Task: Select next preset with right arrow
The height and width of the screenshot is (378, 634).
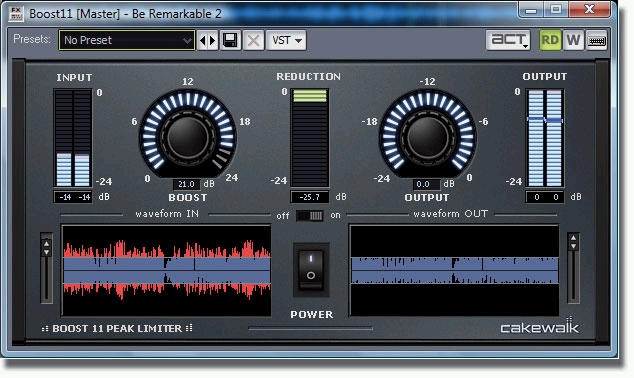Action: 213,40
